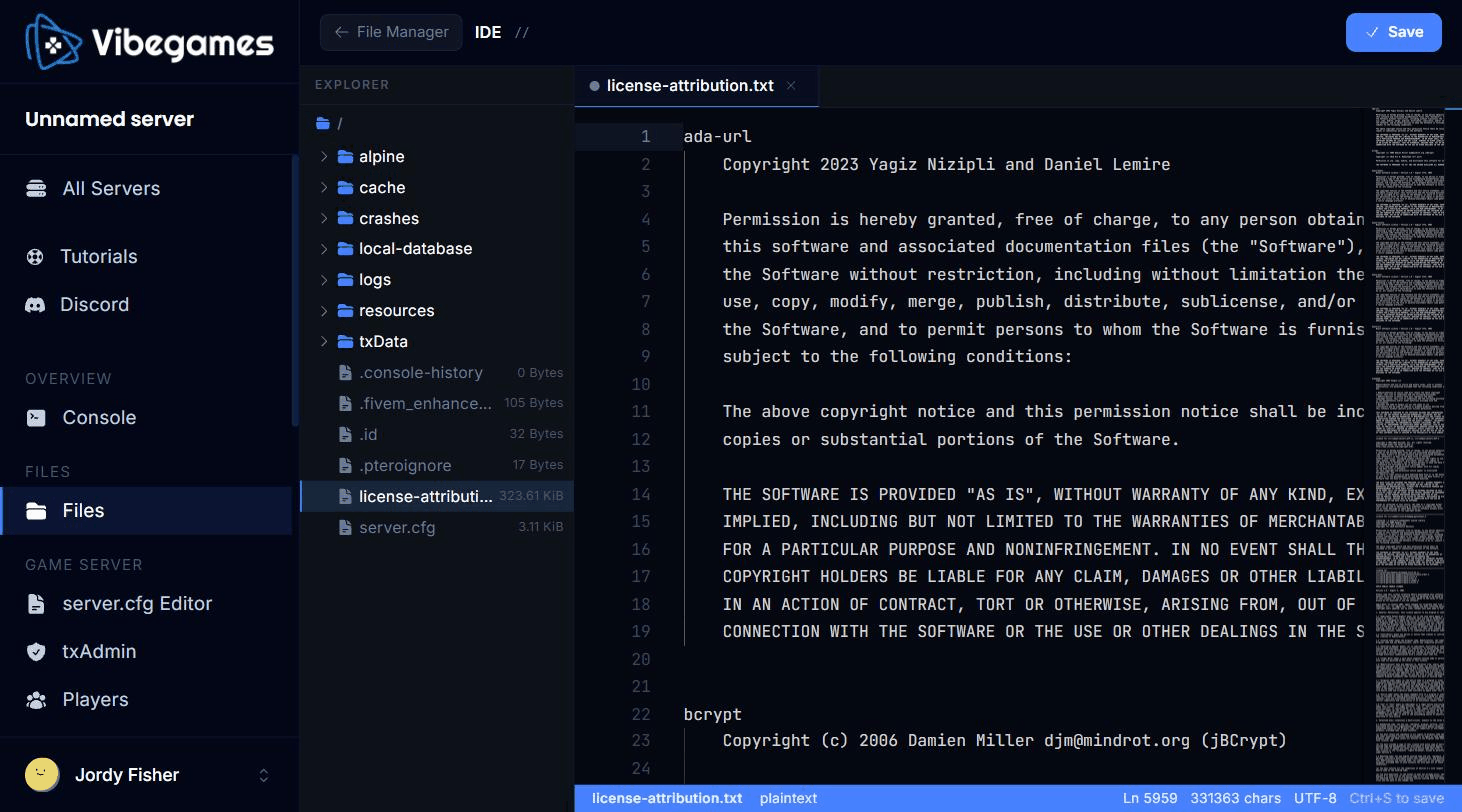Expand the alpine folder chevron
1462x812 pixels.
324,156
